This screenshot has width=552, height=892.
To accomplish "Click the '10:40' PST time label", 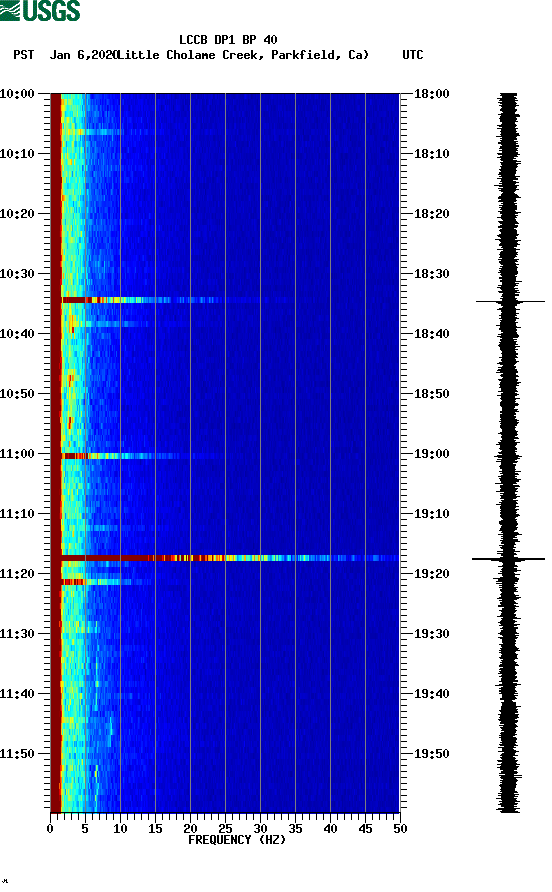I will pos(18,333).
